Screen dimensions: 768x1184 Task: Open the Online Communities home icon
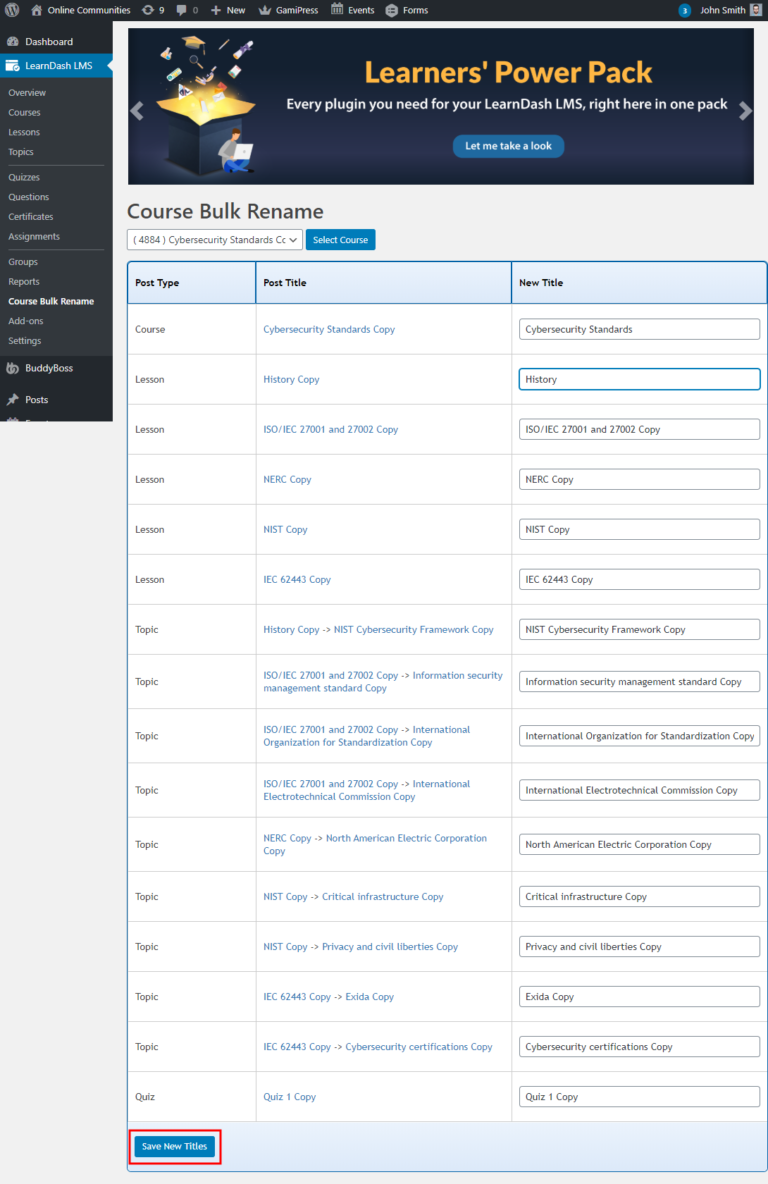(36, 10)
